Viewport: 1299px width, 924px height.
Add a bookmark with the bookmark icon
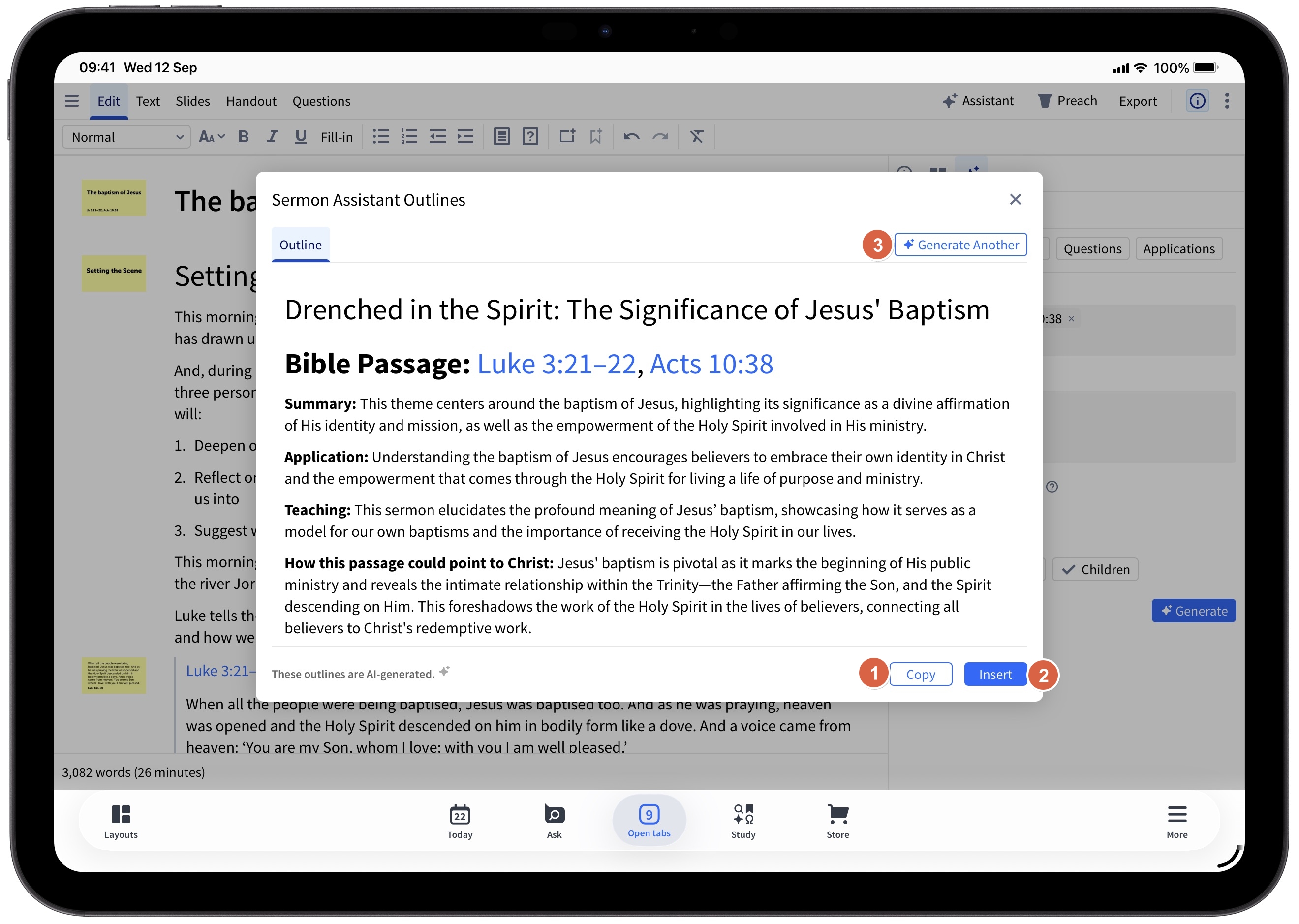point(596,137)
